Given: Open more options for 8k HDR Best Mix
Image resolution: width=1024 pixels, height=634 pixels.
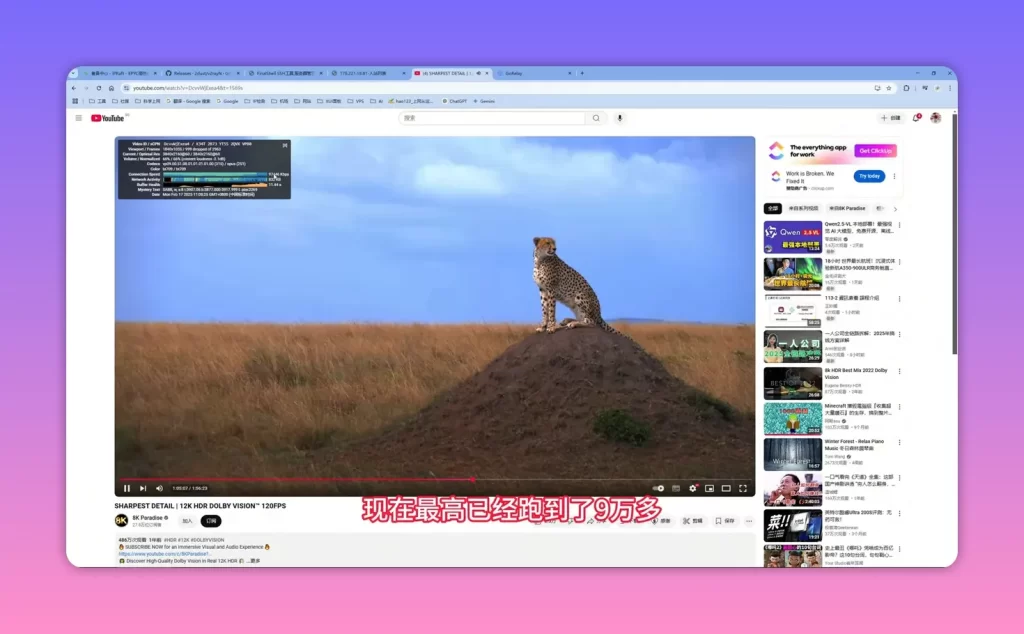Looking at the screenshot, I should coord(899,372).
